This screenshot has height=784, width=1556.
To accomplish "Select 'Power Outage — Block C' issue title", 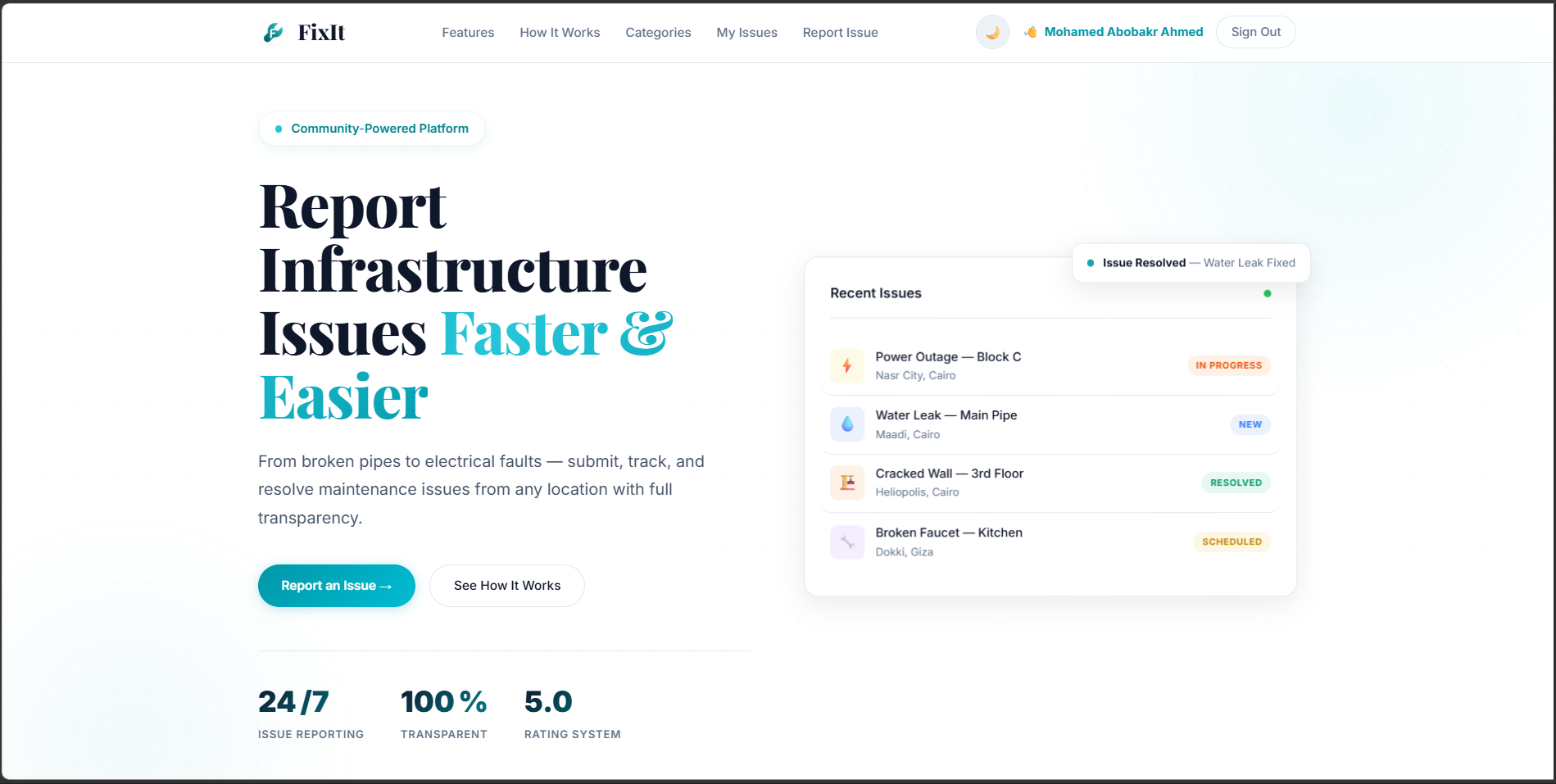I will (948, 357).
